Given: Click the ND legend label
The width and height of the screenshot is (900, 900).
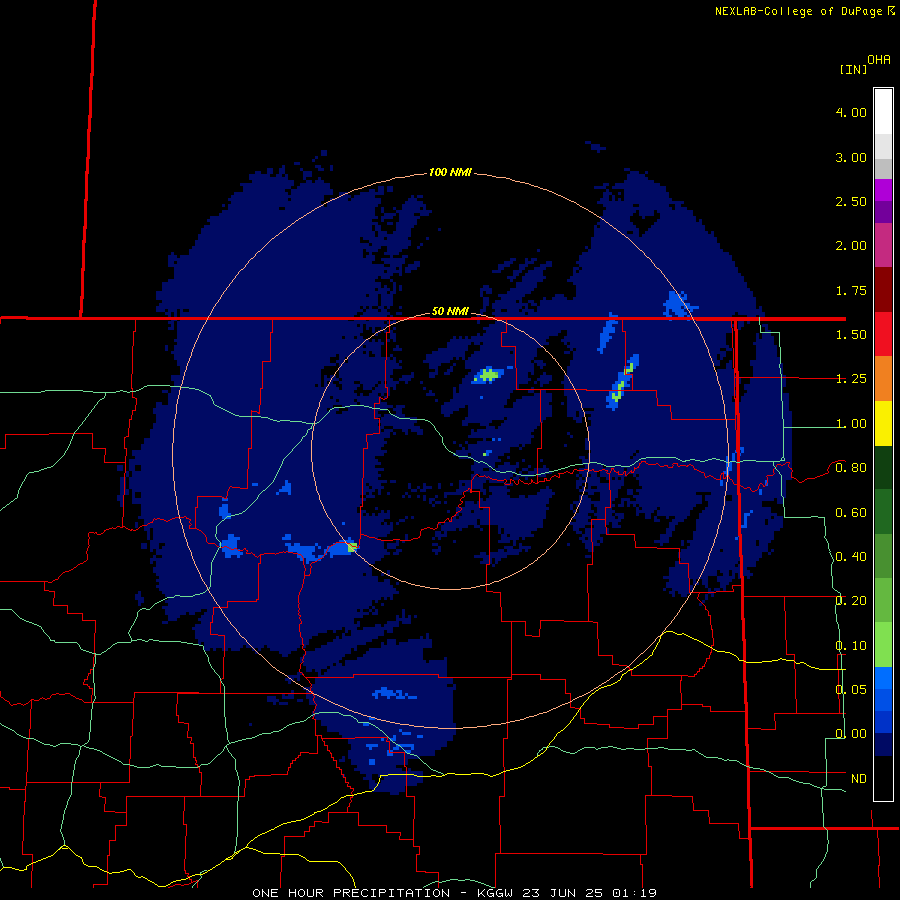Looking at the screenshot, I should click(x=859, y=779).
